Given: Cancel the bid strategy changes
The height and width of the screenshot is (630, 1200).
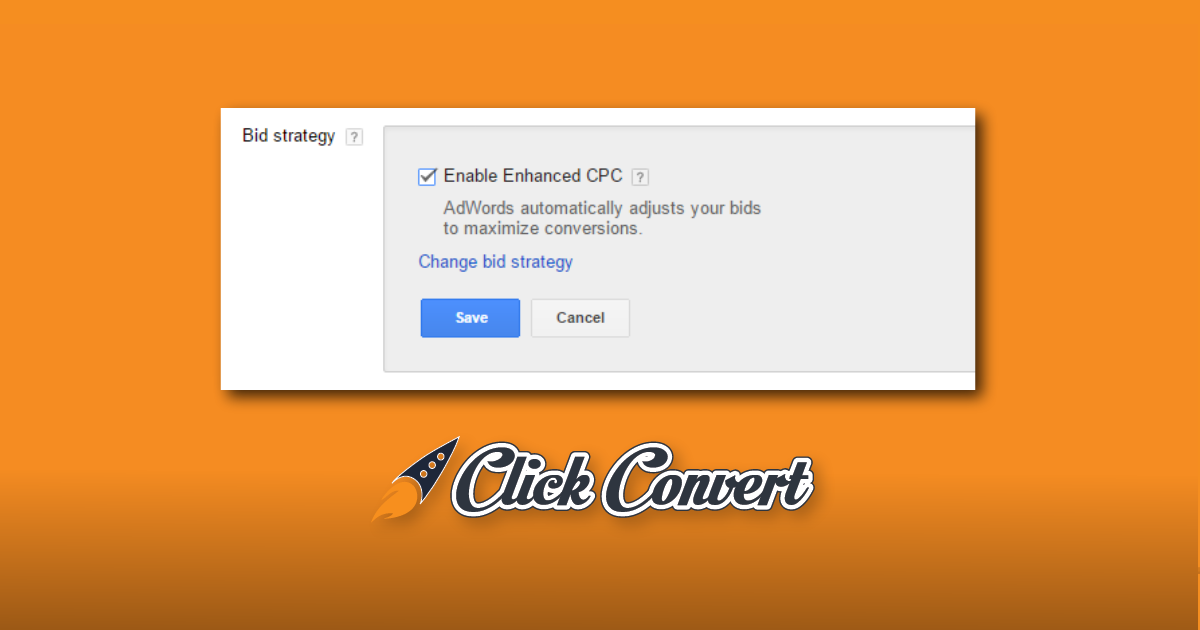Looking at the screenshot, I should 580,318.
